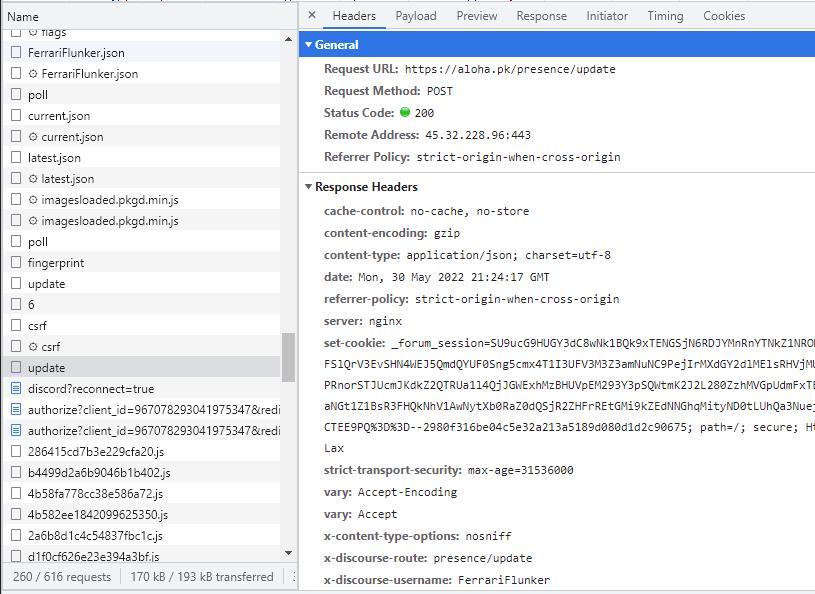Tick checkbox for current.json without gear icon

pyautogui.click(x=16, y=115)
